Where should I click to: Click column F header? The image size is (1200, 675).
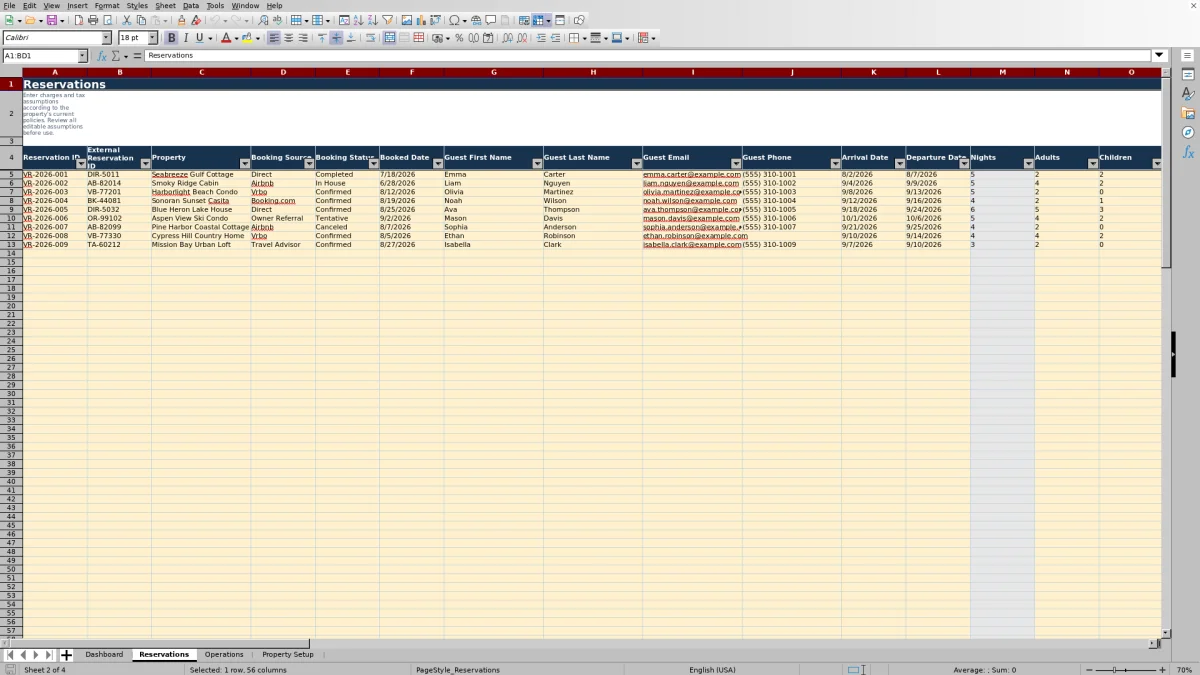411,72
